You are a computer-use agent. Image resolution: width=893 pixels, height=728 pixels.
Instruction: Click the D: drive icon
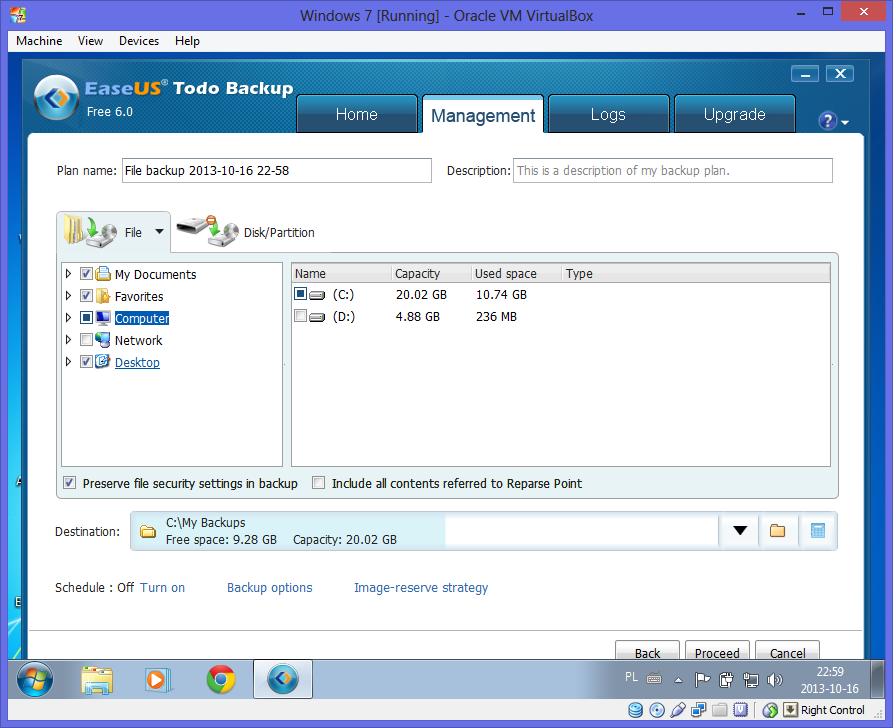(x=317, y=317)
